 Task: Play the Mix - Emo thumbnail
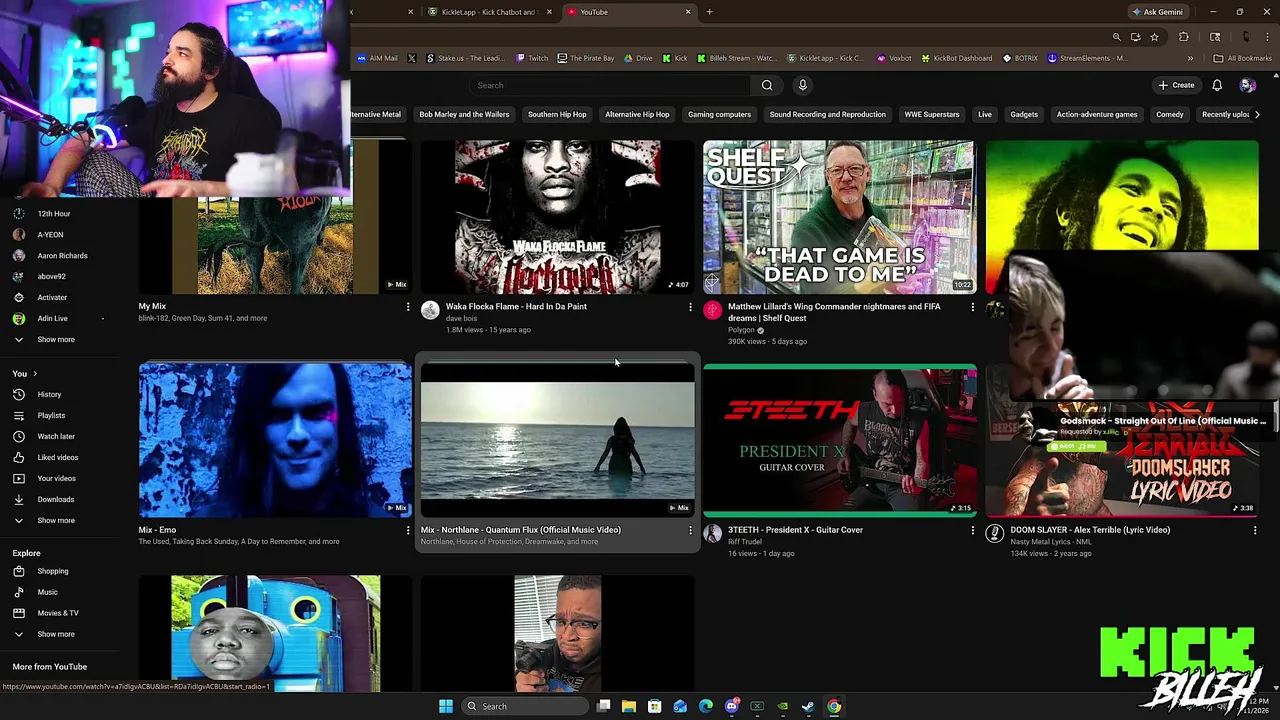(x=275, y=440)
